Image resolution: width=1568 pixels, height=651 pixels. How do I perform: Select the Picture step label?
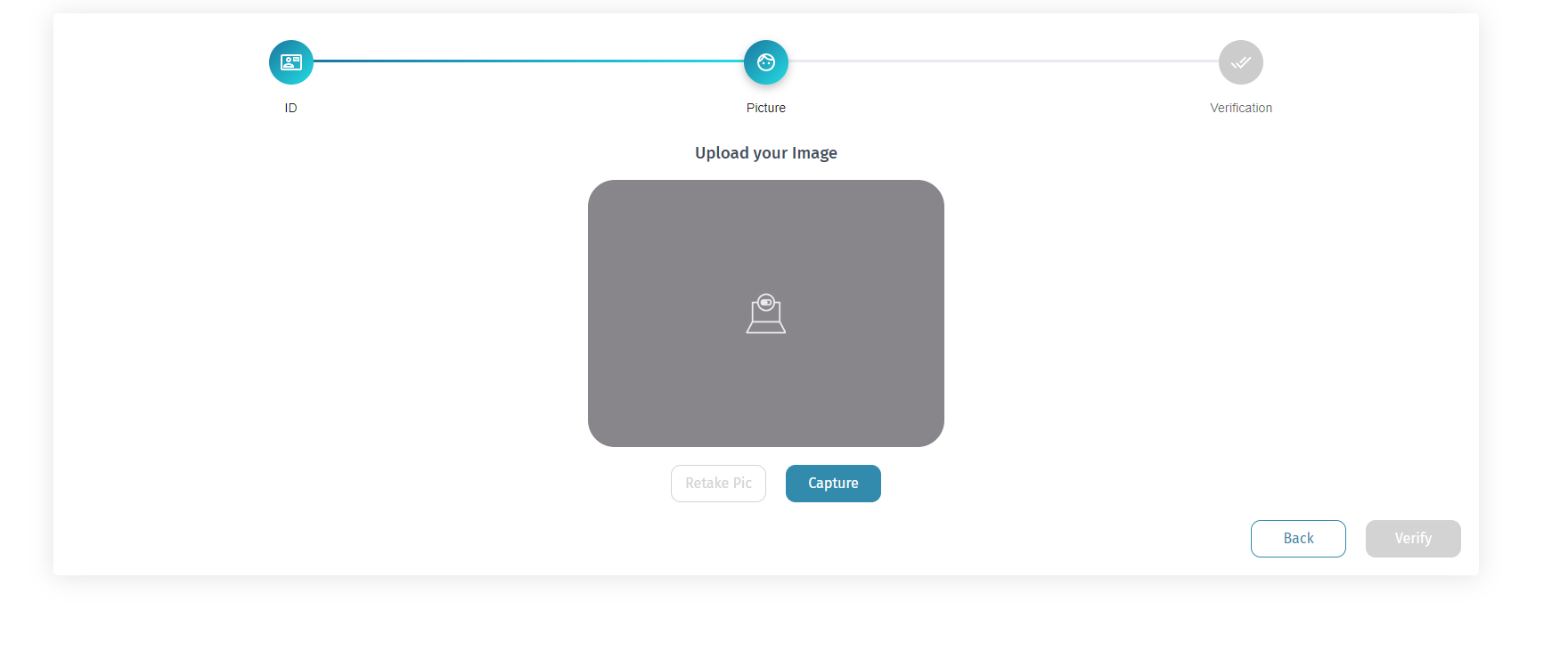click(x=766, y=108)
